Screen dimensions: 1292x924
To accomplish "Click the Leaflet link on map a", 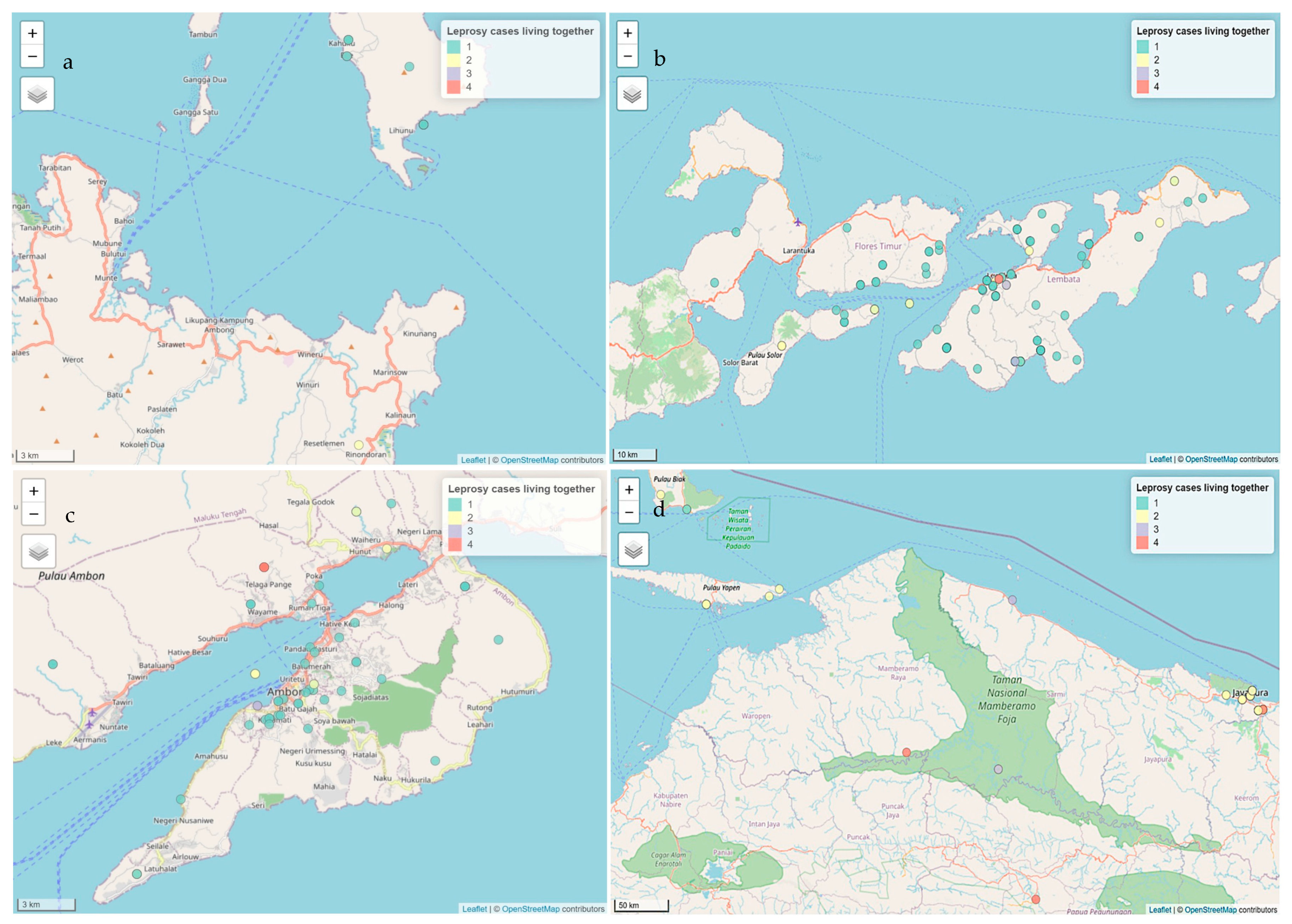I will pyautogui.click(x=473, y=460).
